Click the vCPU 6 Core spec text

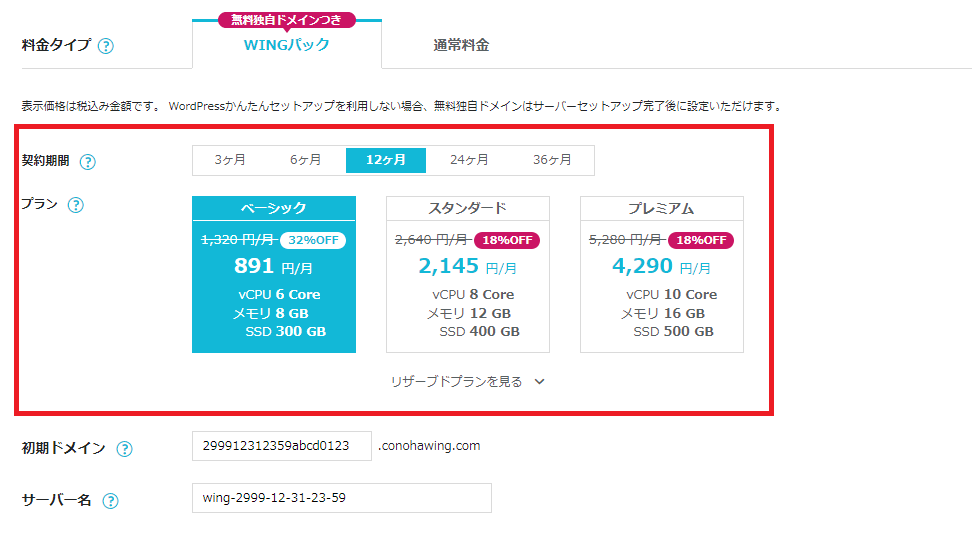coord(279,295)
